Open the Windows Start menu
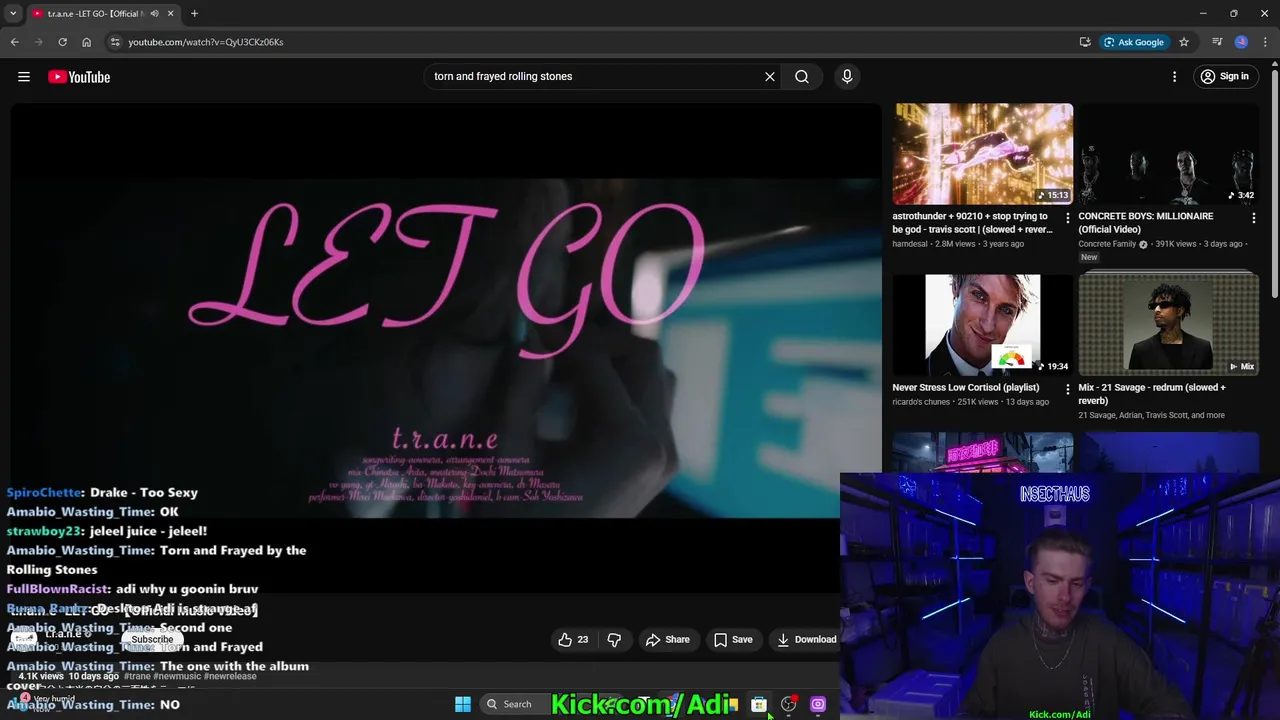 pyautogui.click(x=463, y=704)
